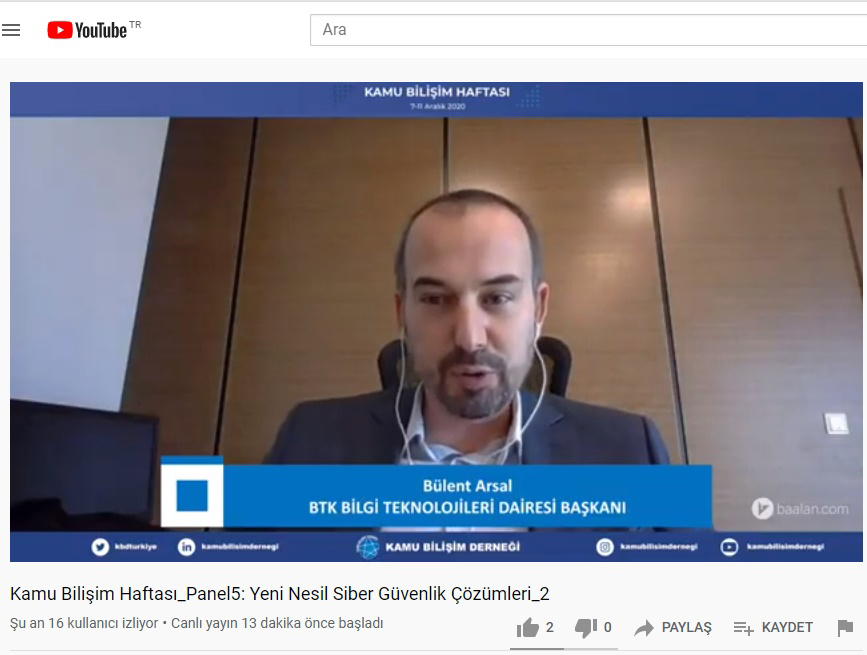The image size is (867, 655).
Task: Select the video title 'Kamu Bilişim Haftası_Panel5'
Action: tap(280, 594)
